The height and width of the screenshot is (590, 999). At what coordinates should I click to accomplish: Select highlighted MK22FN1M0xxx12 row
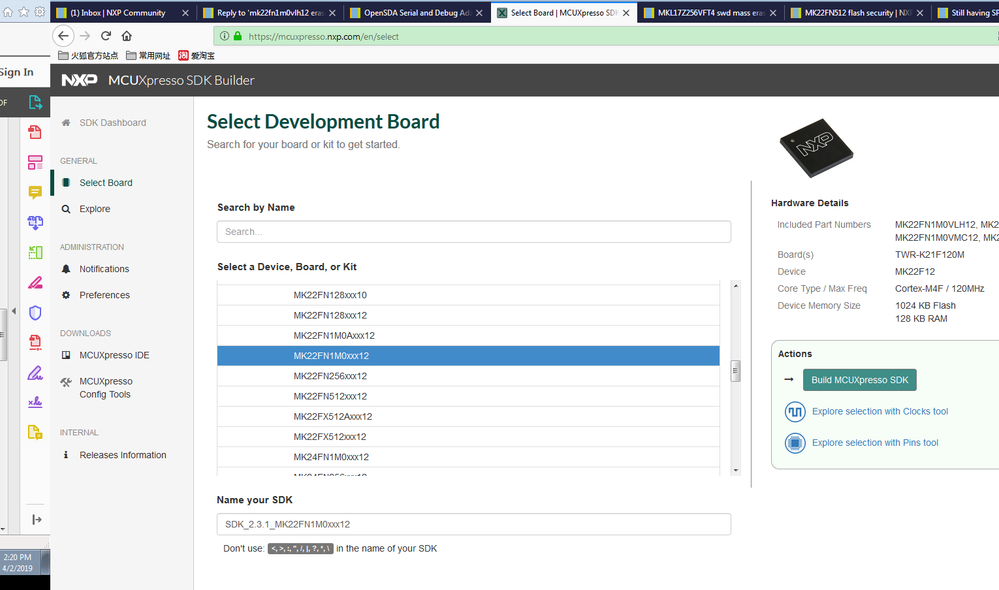(x=468, y=356)
